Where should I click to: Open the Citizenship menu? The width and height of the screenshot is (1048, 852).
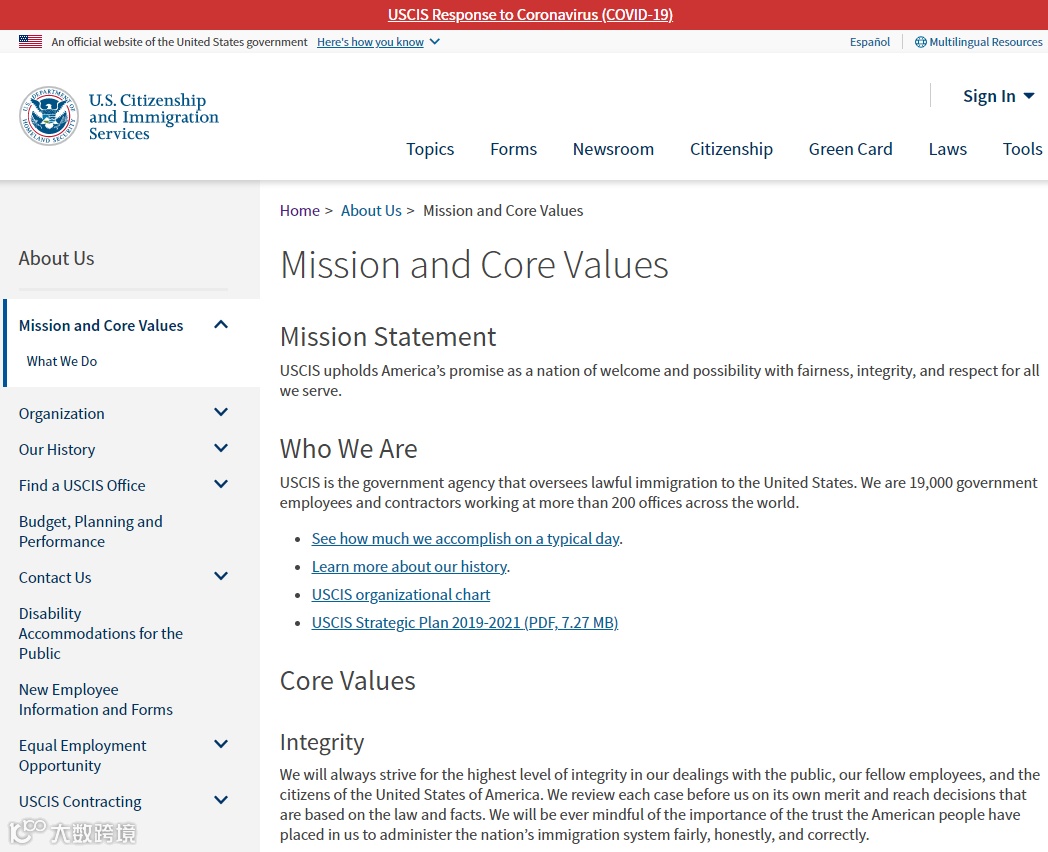click(x=731, y=149)
